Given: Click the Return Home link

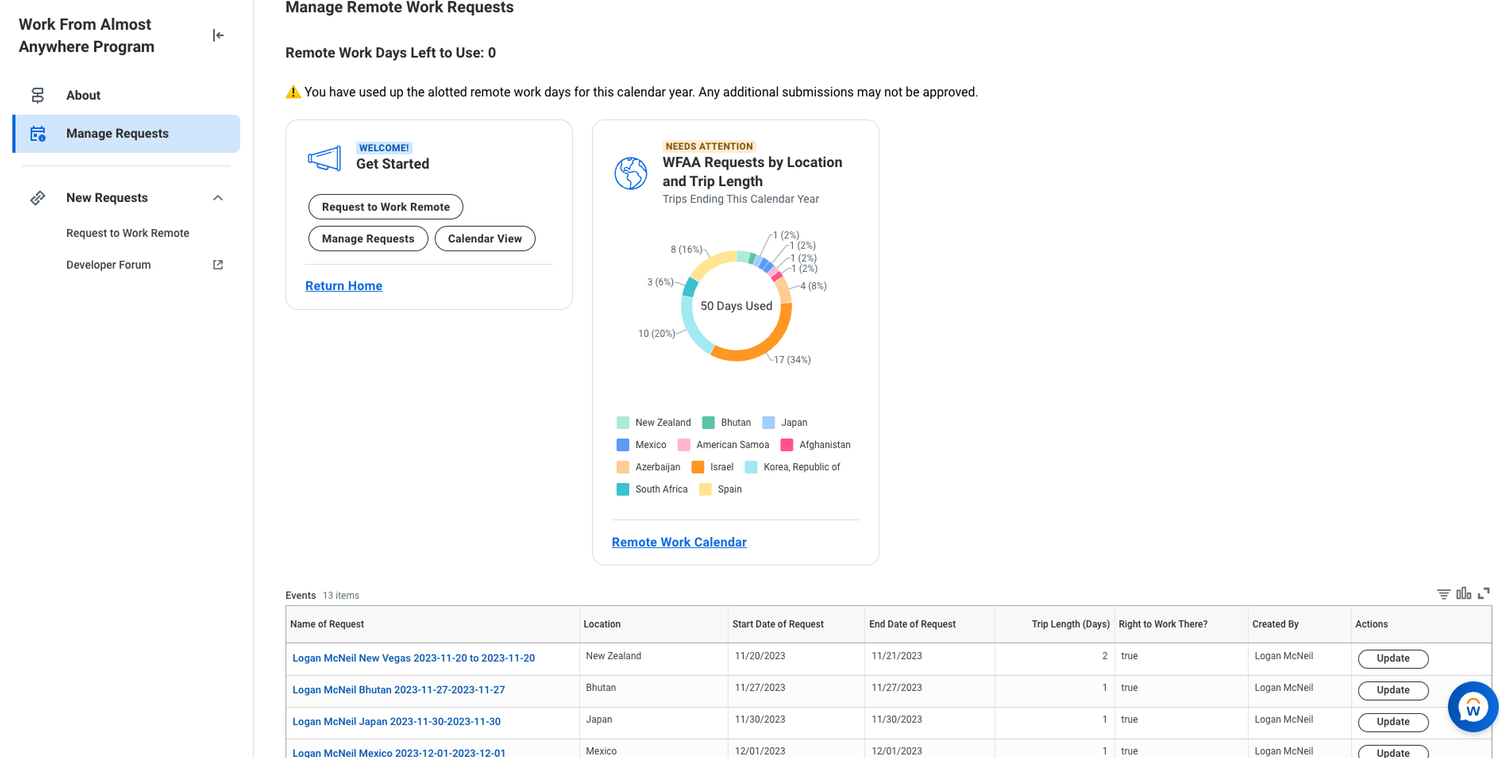Looking at the screenshot, I should (343, 285).
